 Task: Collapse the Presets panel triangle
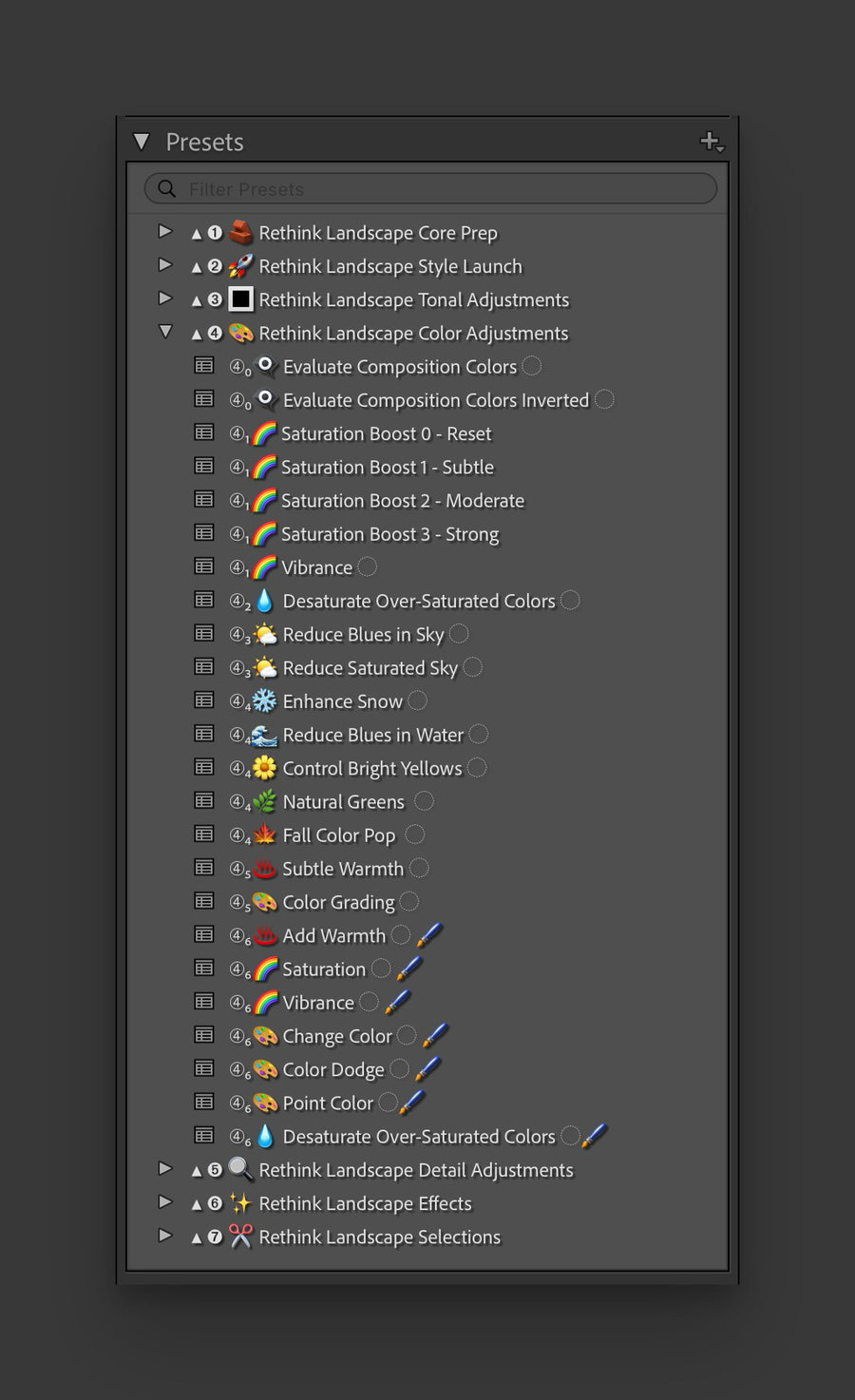(142, 142)
